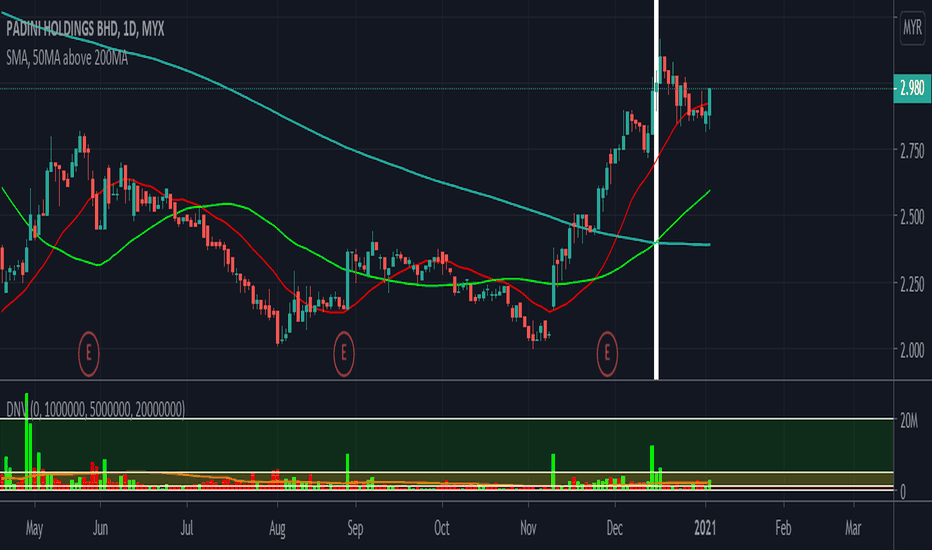Click the 2.750 price axis label
The width and height of the screenshot is (932, 550).
pyautogui.click(x=912, y=151)
